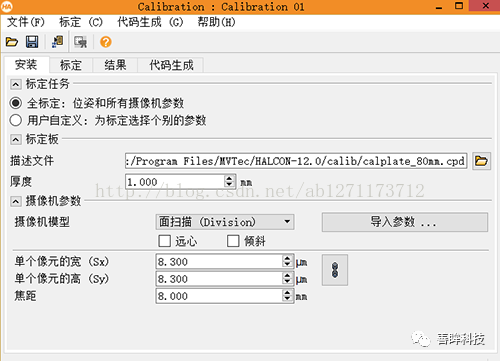Click the description file path field
500x361 pixels.
click(x=296, y=161)
